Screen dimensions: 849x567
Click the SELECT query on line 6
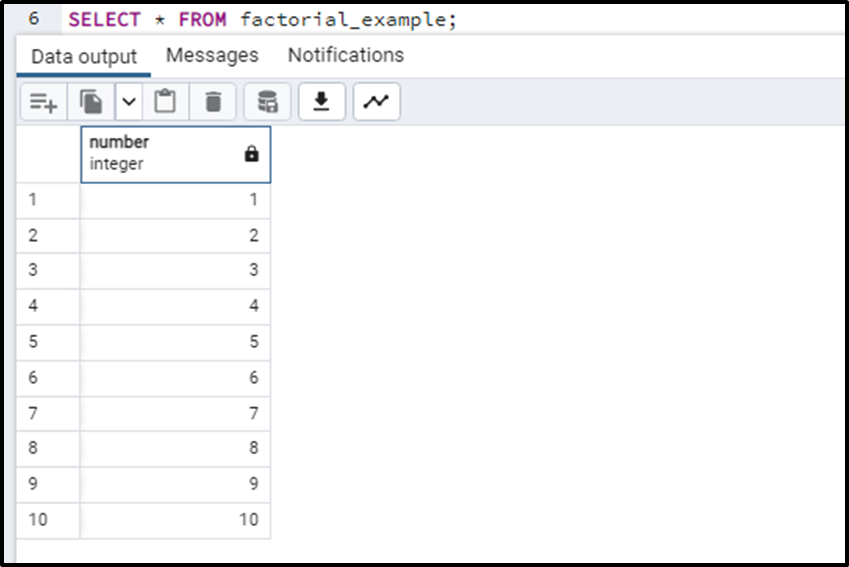coord(263,20)
